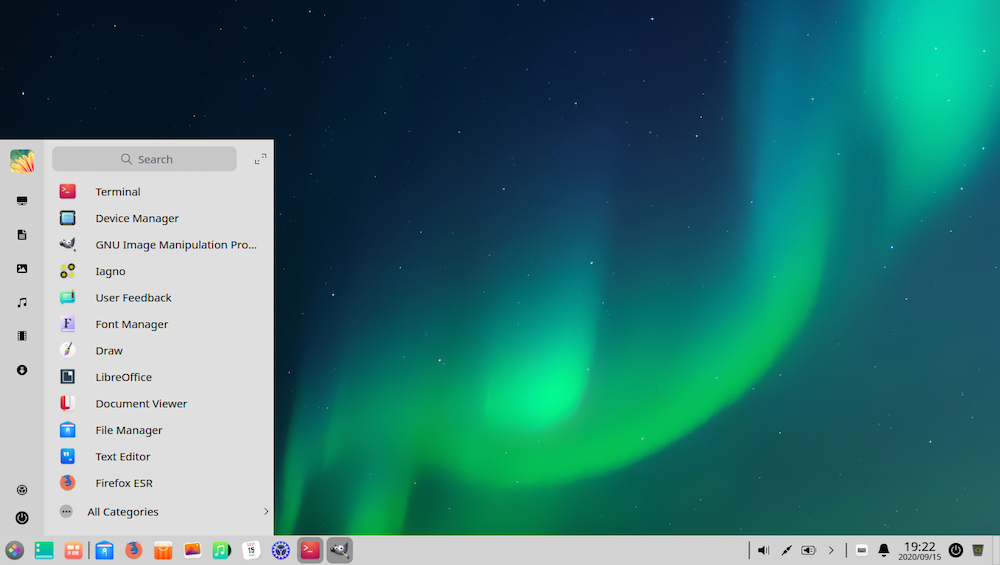
Task: Open File Manager from the dock
Action: [104, 550]
